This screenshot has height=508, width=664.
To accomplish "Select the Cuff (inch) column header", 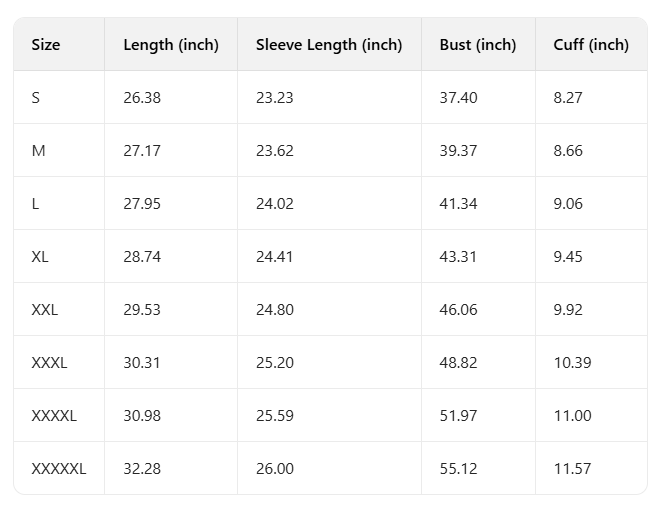I will (x=591, y=45).
